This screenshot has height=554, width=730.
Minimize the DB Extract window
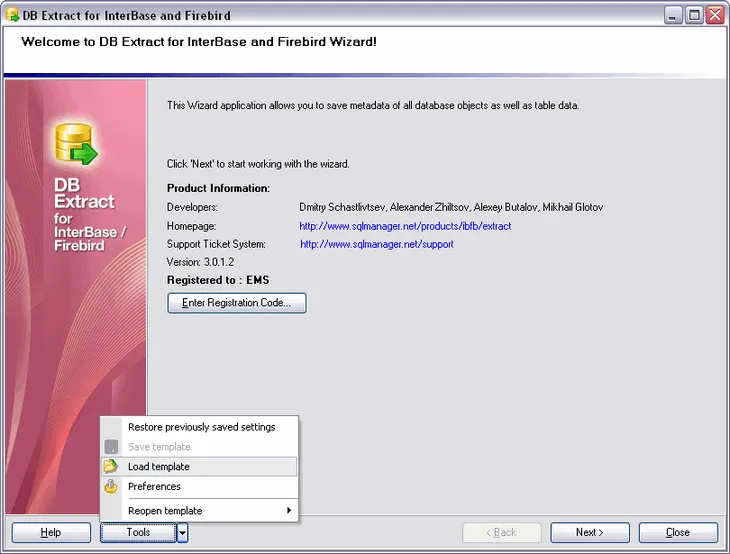pyautogui.click(x=672, y=15)
